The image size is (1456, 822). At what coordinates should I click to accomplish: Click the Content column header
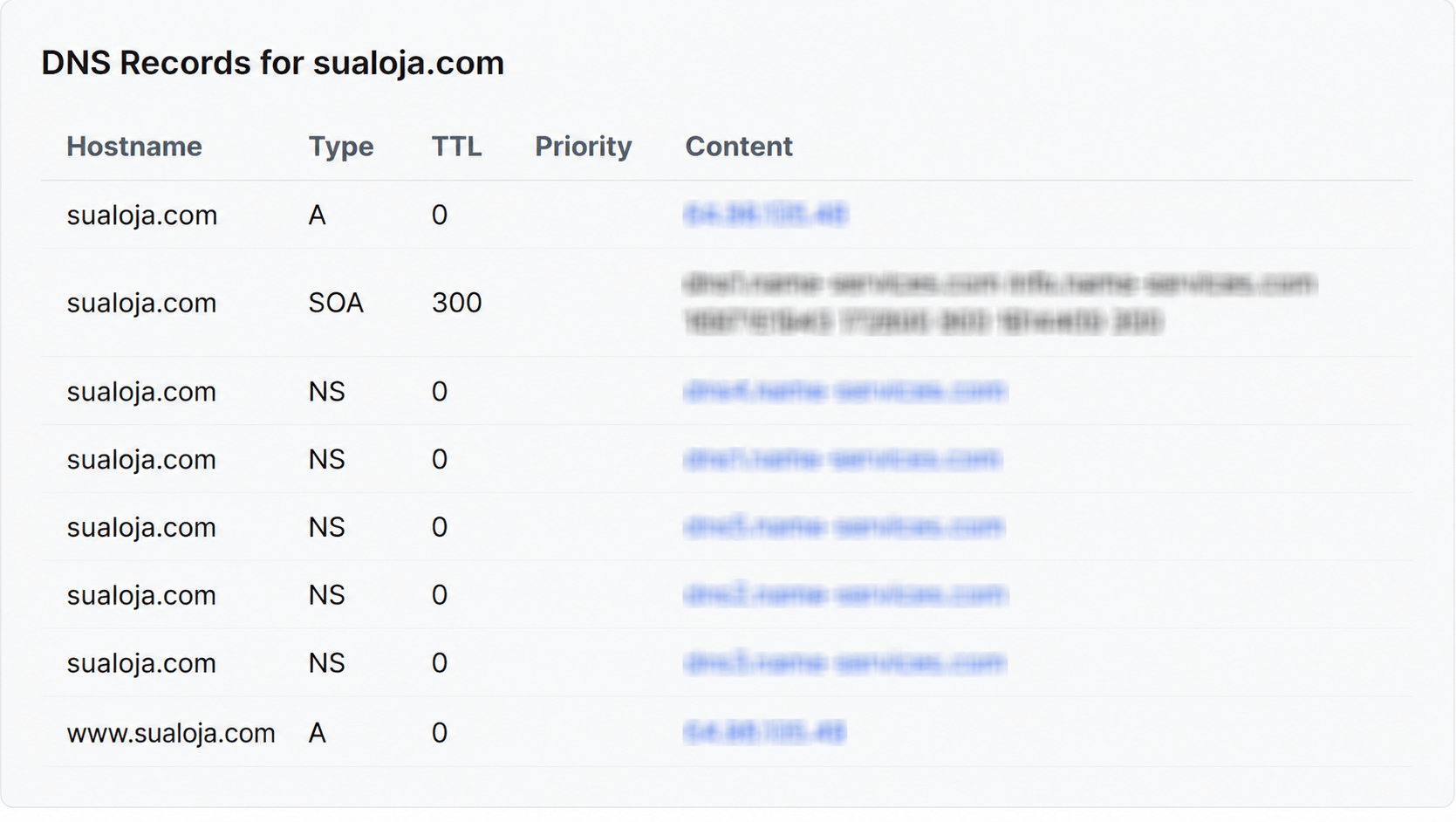tap(739, 147)
